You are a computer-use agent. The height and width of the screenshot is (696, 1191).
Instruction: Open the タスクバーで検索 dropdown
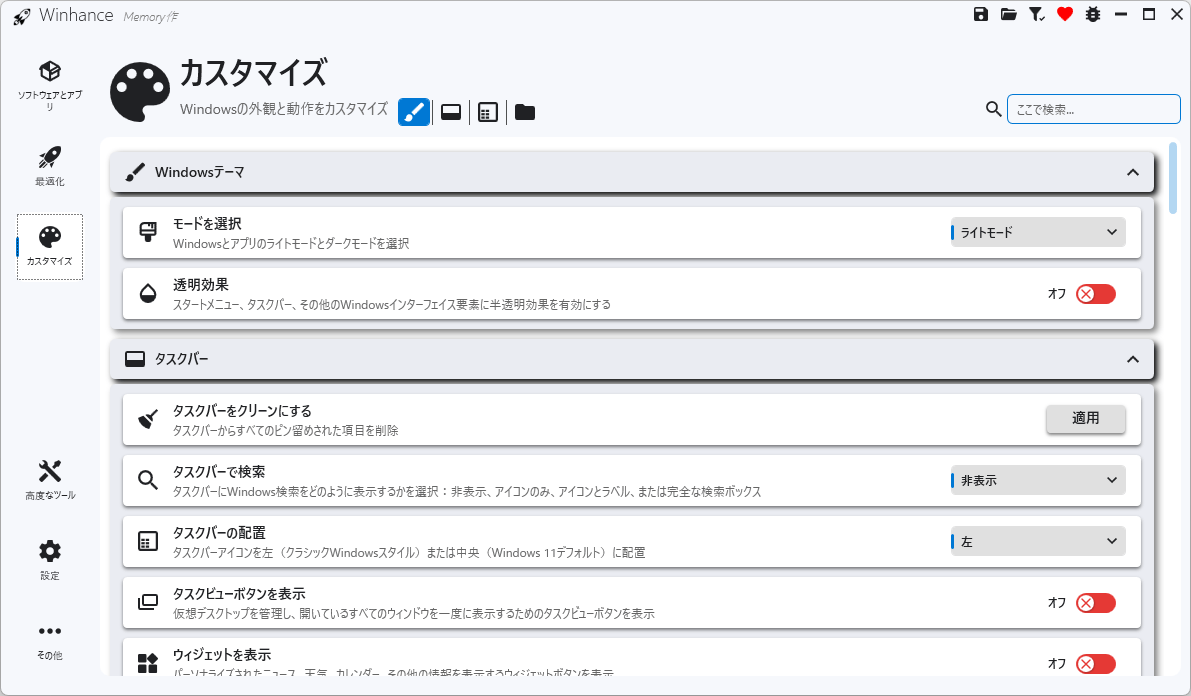coord(1038,480)
